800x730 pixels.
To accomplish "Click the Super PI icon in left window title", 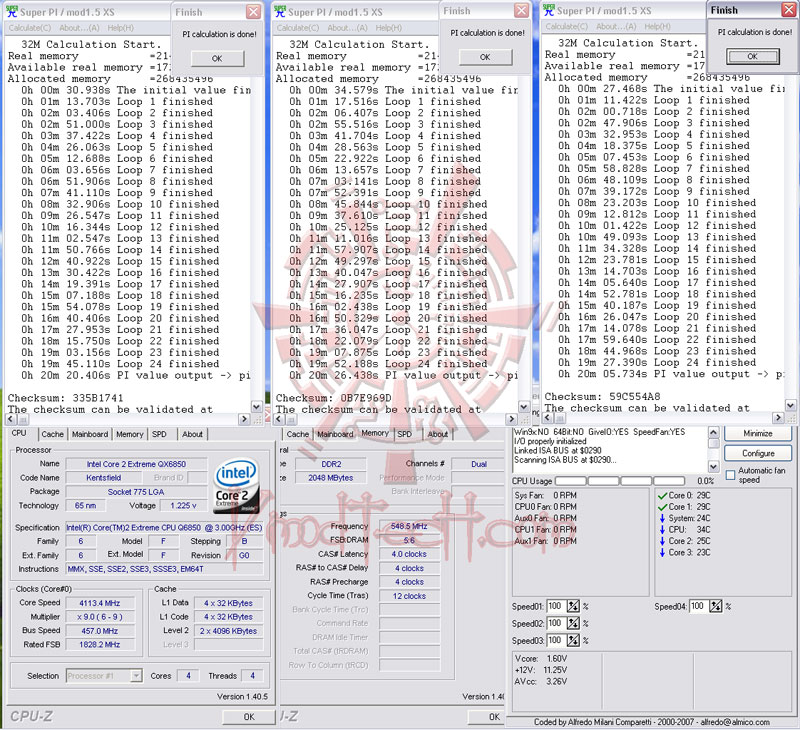I will (12, 11).
